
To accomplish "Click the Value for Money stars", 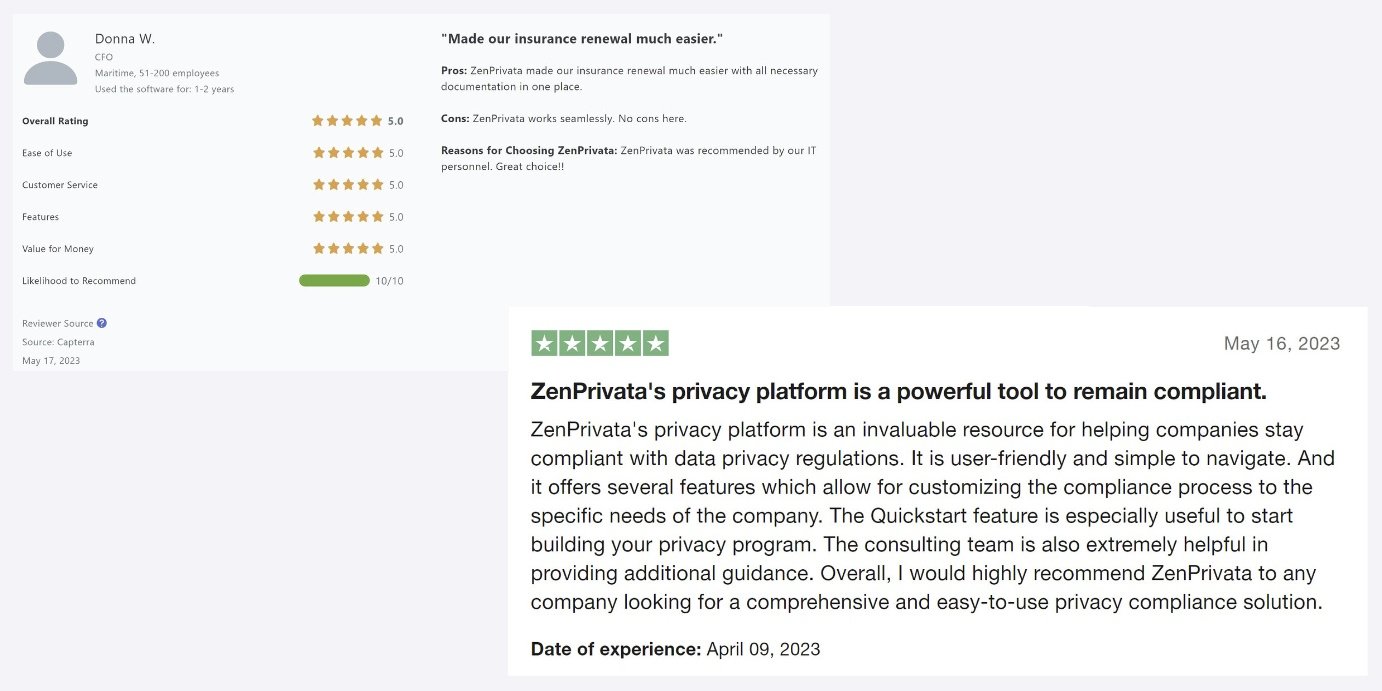I will tap(348, 249).
